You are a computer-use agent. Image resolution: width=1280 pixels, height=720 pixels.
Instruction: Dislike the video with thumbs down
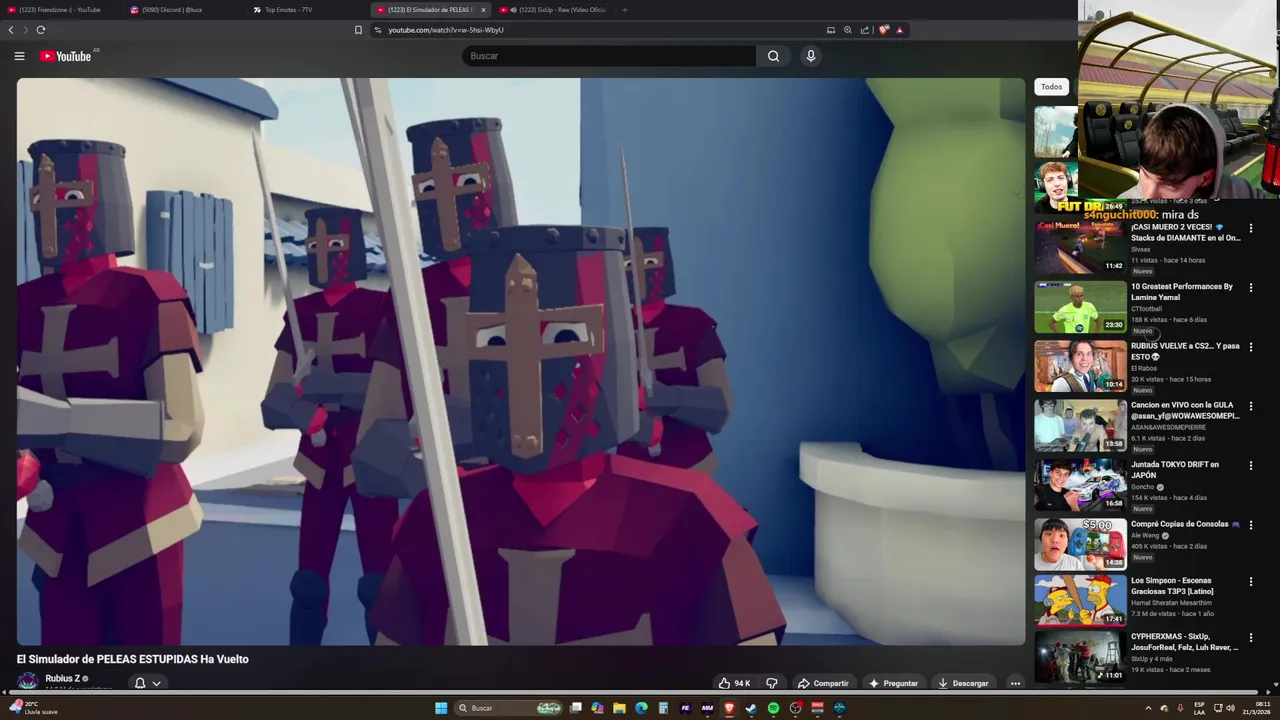click(x=772, y=683)
